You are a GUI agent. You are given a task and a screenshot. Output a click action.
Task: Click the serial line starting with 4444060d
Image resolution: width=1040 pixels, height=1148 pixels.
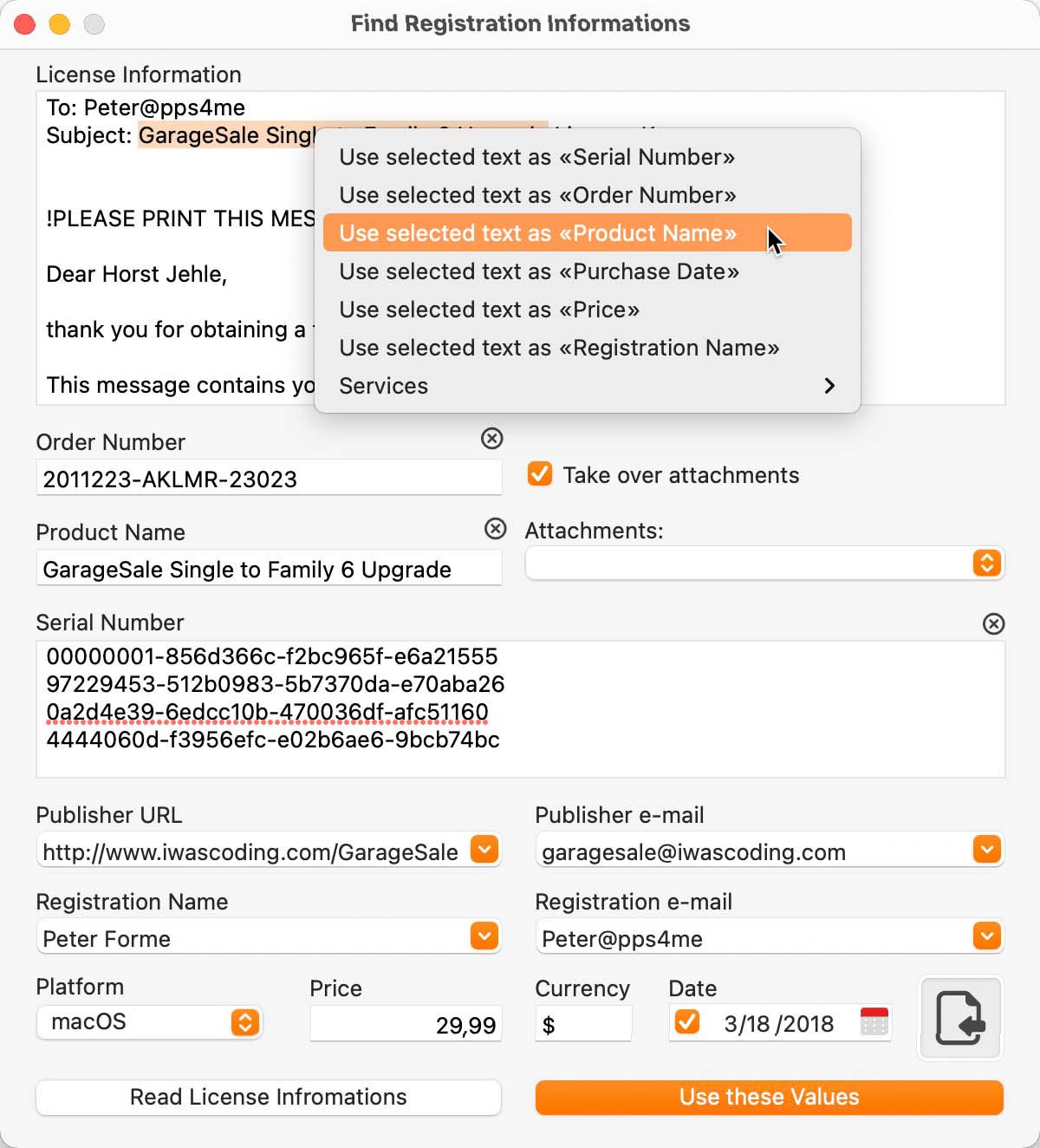(273, 740)
